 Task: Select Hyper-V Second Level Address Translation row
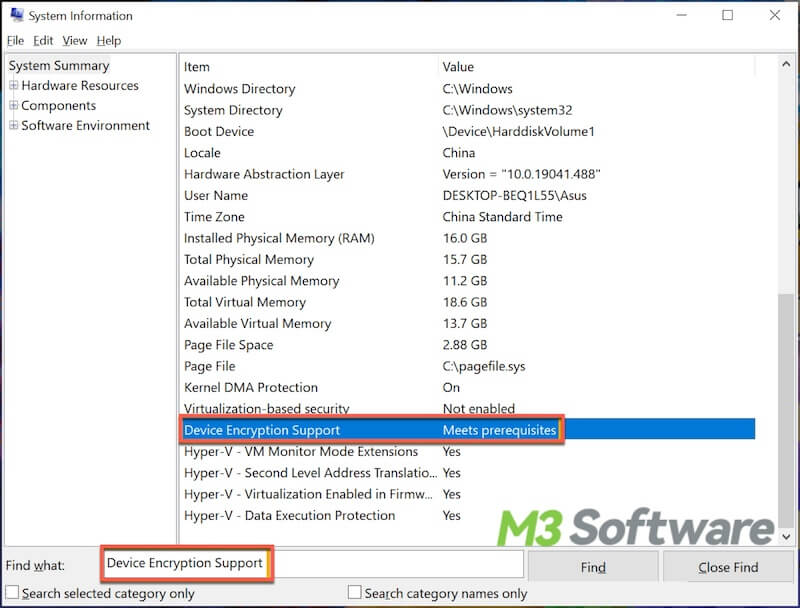coord(467,473)
